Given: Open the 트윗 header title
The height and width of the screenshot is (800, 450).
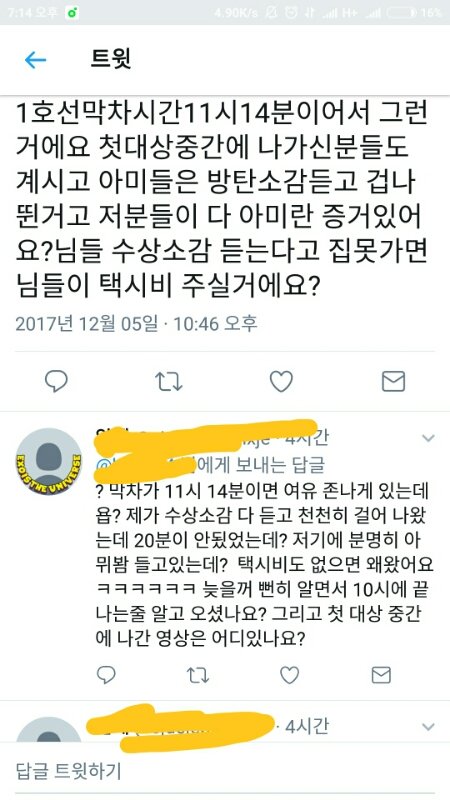Looking at the screenshot, I should click(111, 60).
